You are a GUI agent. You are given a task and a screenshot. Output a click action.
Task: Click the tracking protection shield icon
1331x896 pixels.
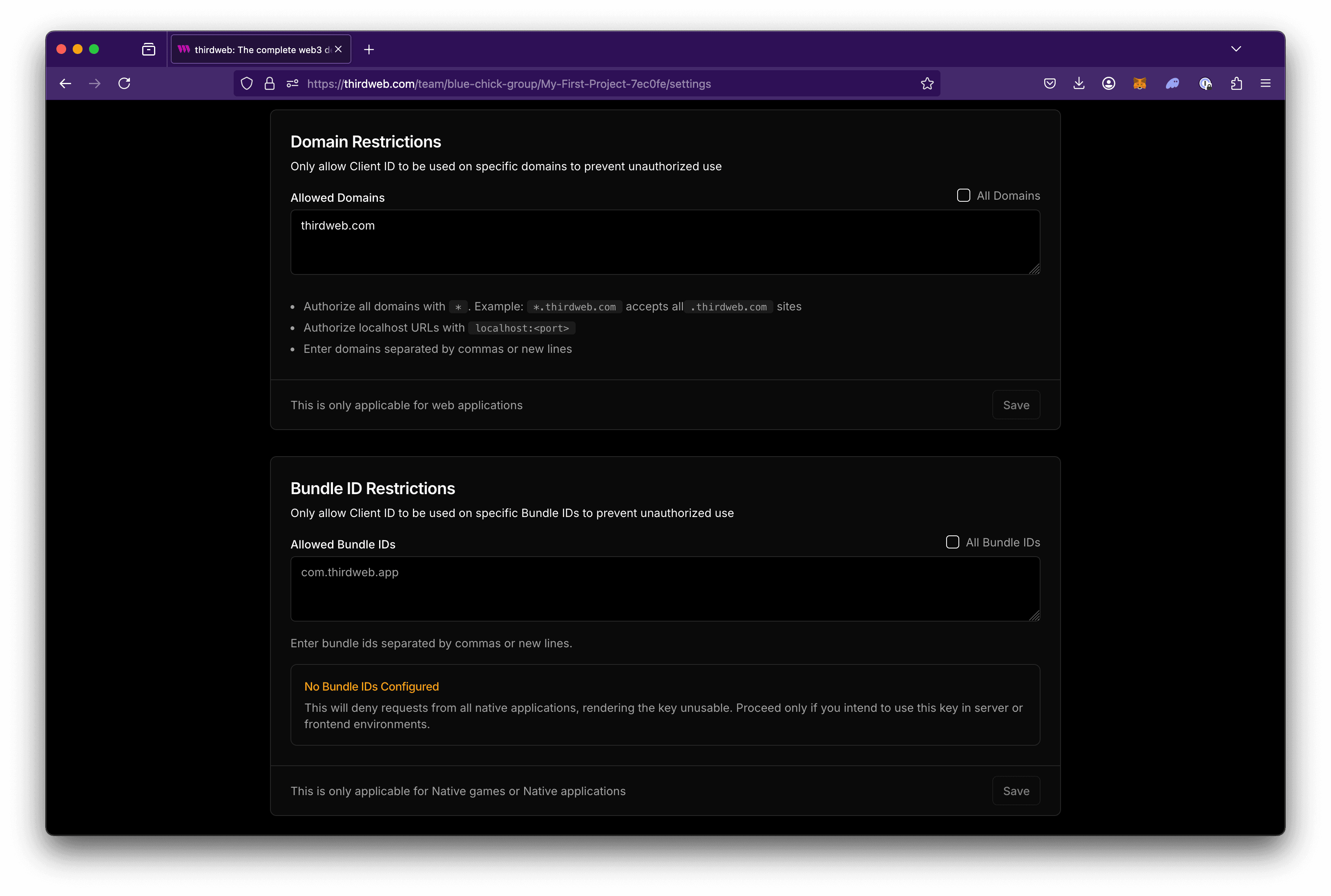(246, 83)
